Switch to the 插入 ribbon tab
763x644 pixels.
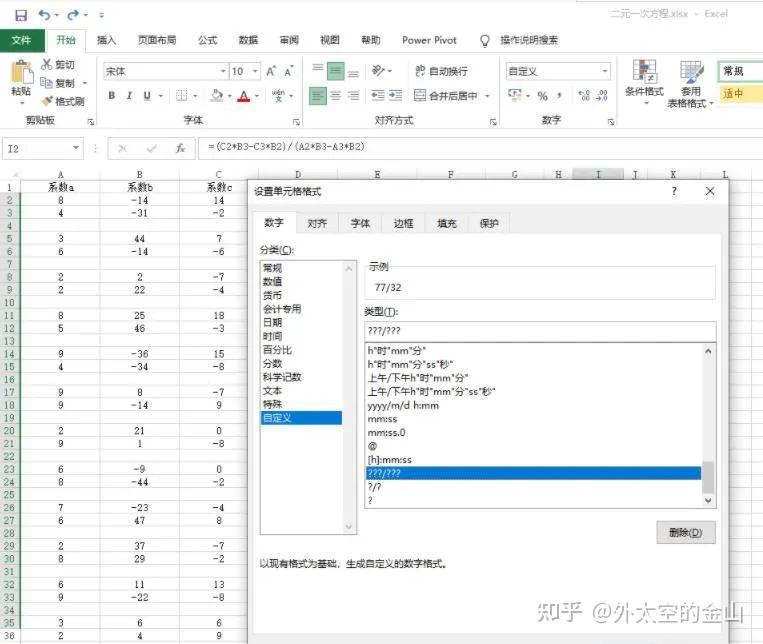pyautogui.click(x=106, y=40)
